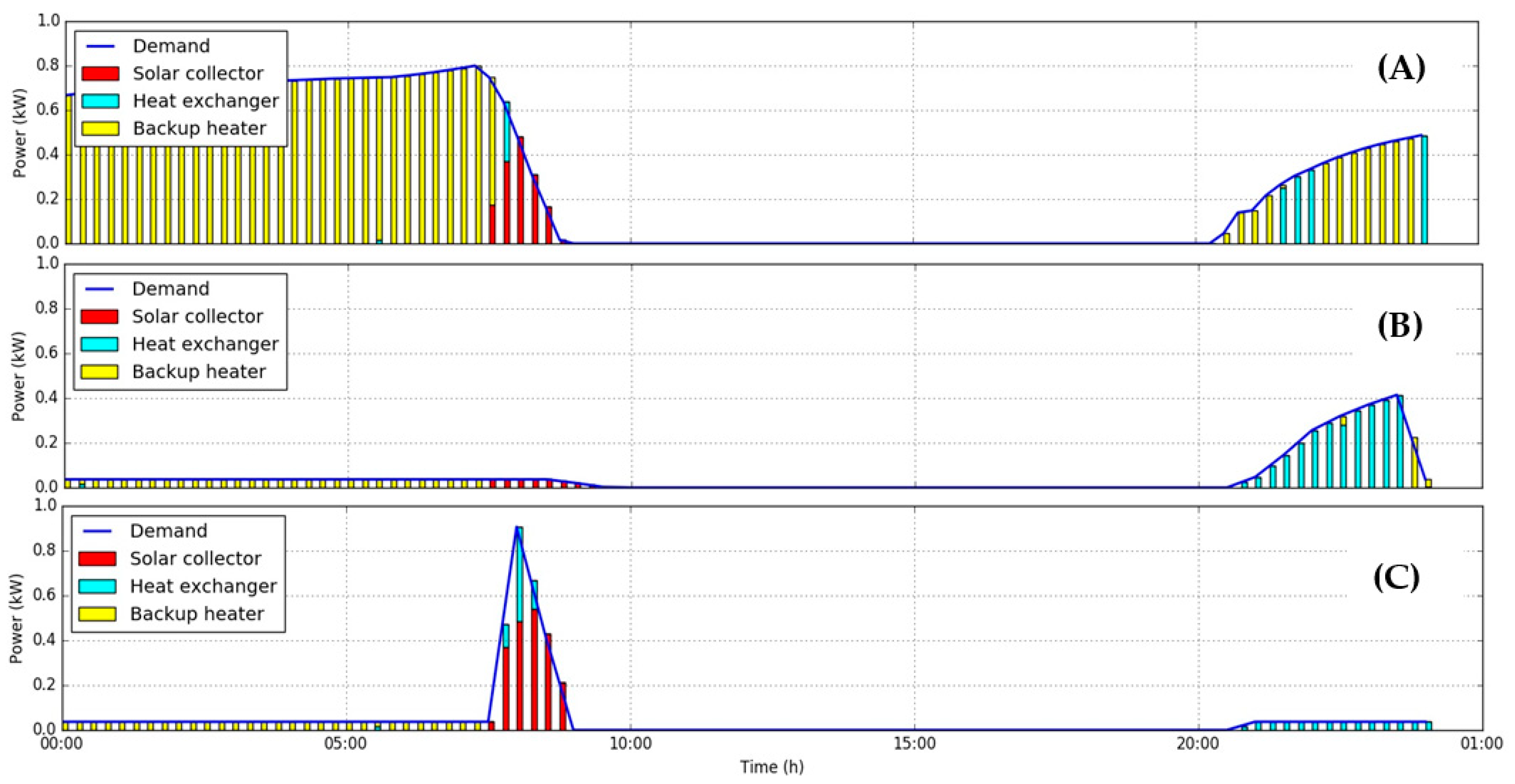Click cyan Heat exchanger swatch in chart A legend
1515x784 pixels.
100,101
